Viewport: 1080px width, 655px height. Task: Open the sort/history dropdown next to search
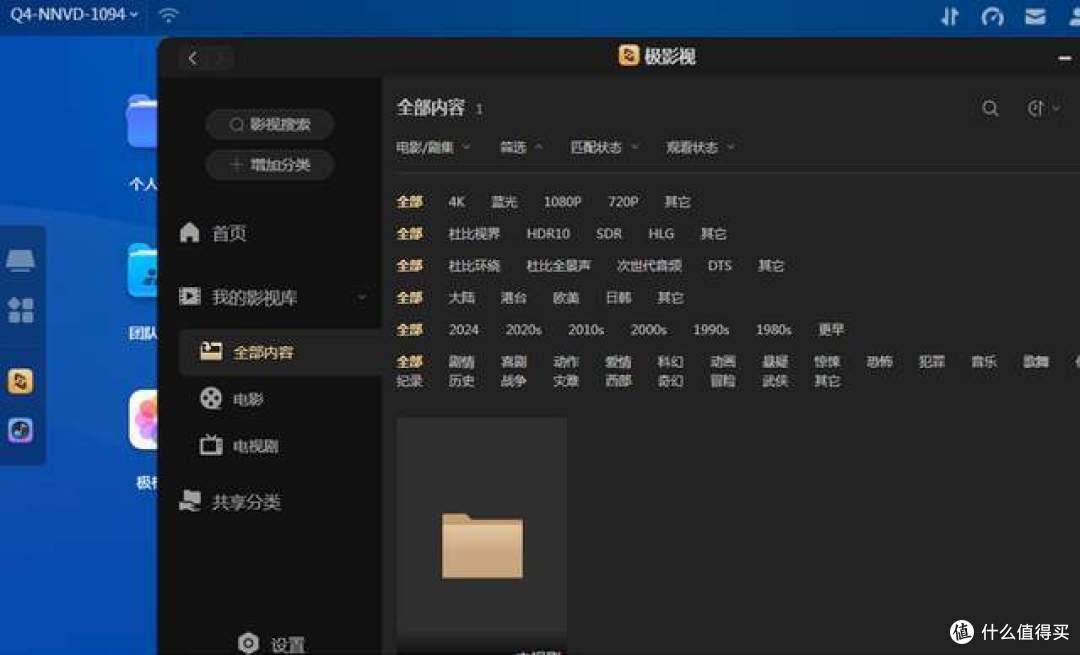(x=1043, y=108)
